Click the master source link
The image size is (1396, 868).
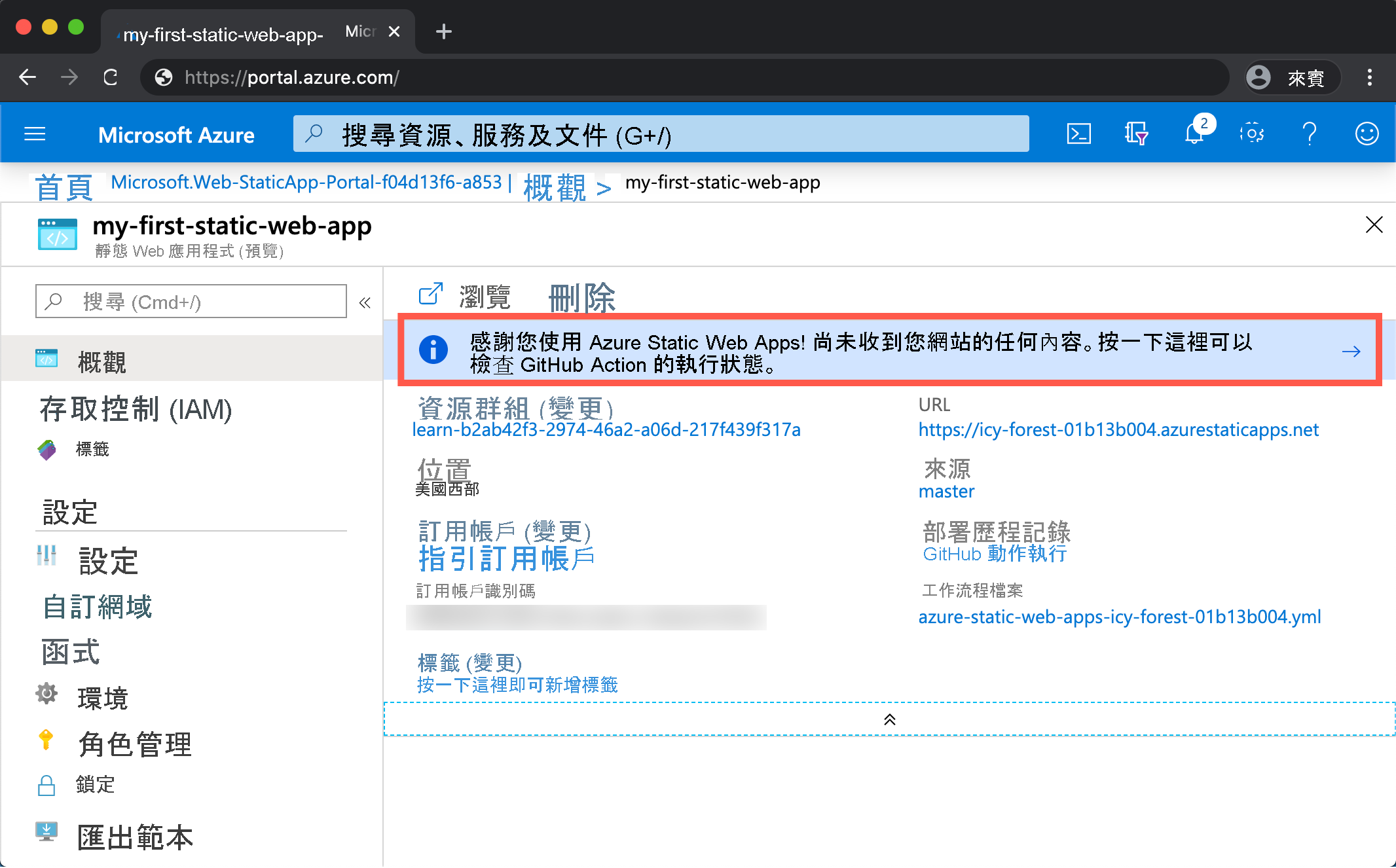point(946,491)
